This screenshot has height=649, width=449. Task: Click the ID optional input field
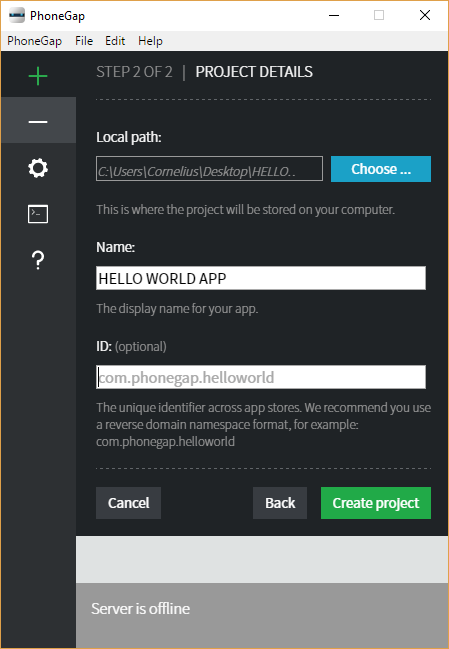(x=261, y=377)
